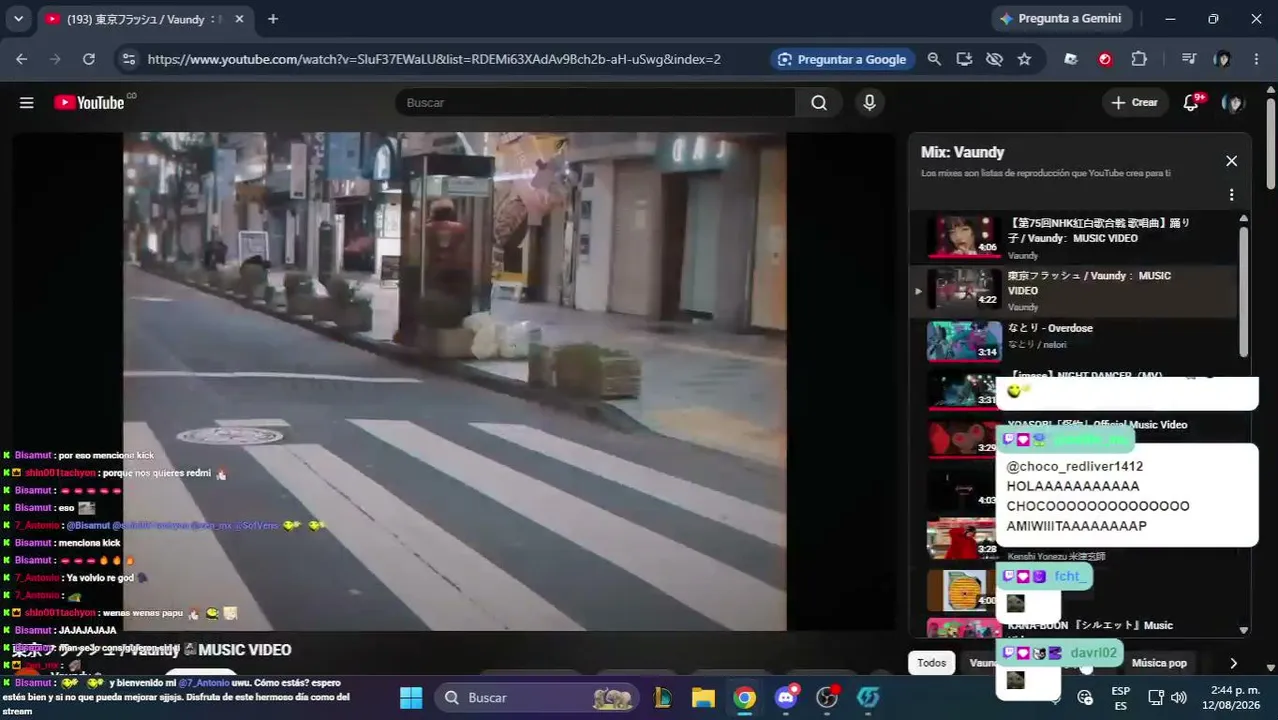
Task: Select the Todos filter chip
Action: coord(931,663)
